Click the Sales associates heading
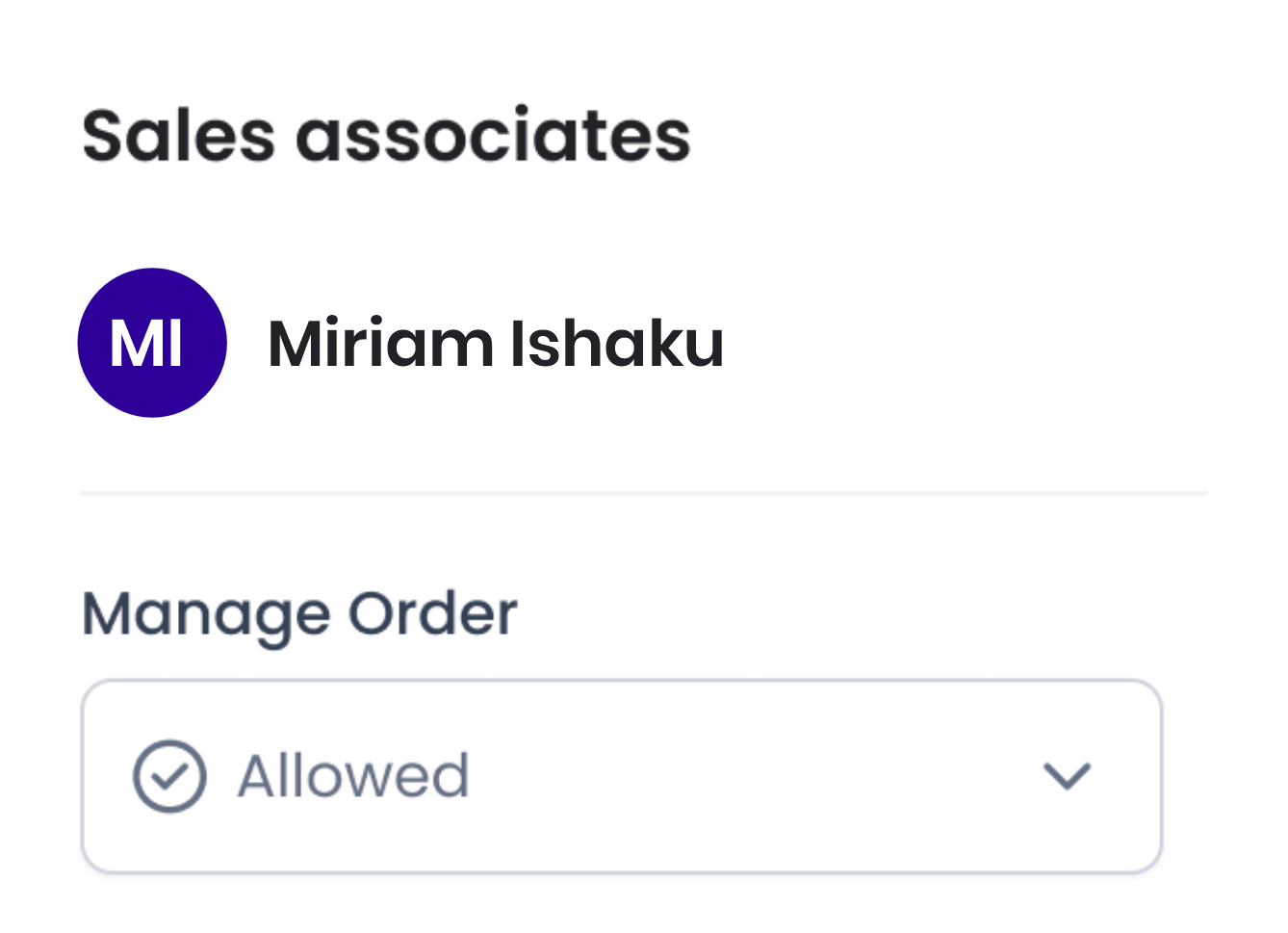Viewport: 1288px width, 933px height. [385, 135]
